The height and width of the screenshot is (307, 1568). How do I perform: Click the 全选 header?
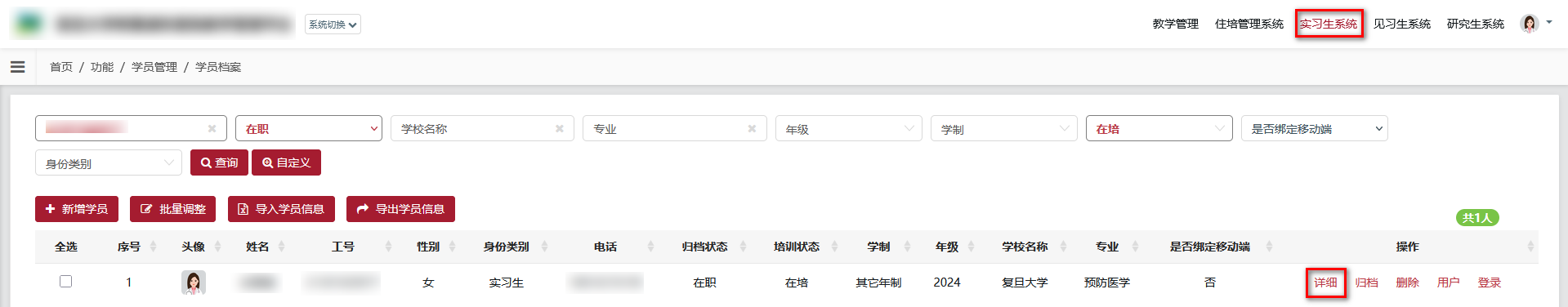point(66,247)
